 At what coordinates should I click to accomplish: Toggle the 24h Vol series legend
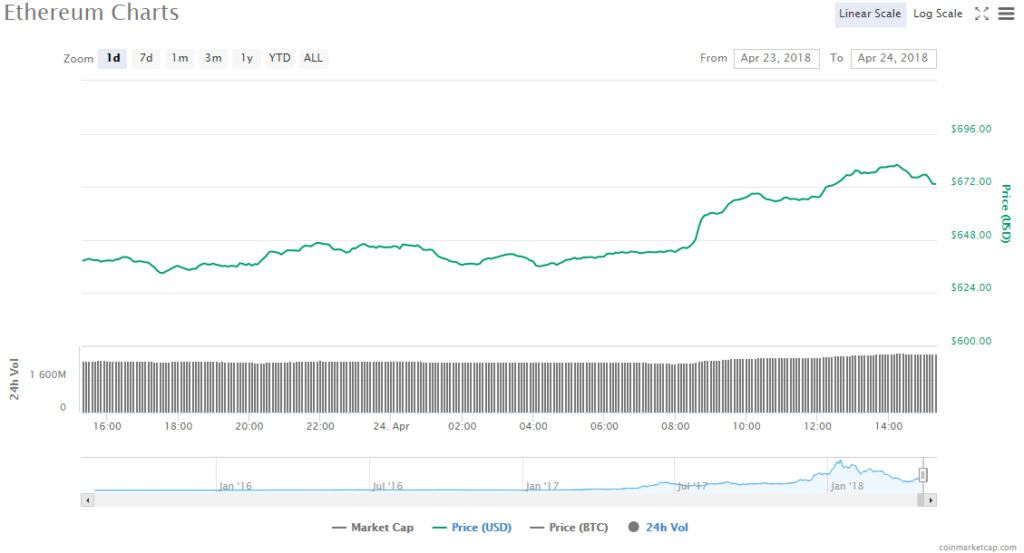pos(658,527)
